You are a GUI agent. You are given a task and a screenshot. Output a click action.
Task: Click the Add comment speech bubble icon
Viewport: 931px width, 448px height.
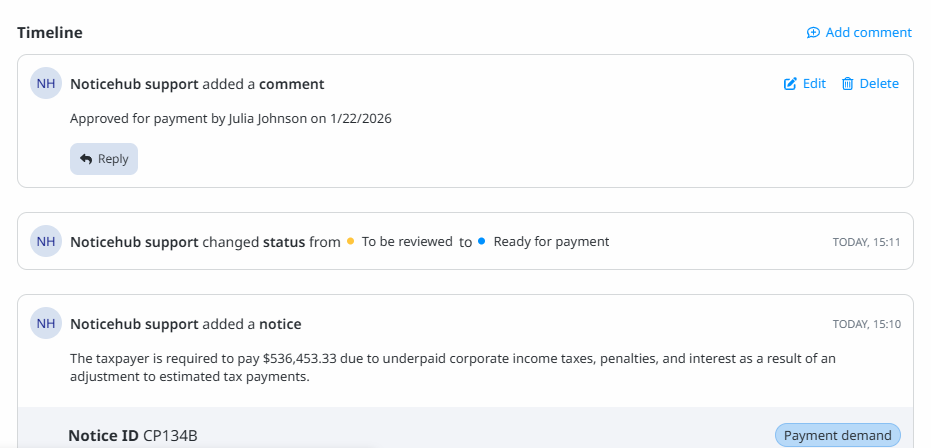813,33
